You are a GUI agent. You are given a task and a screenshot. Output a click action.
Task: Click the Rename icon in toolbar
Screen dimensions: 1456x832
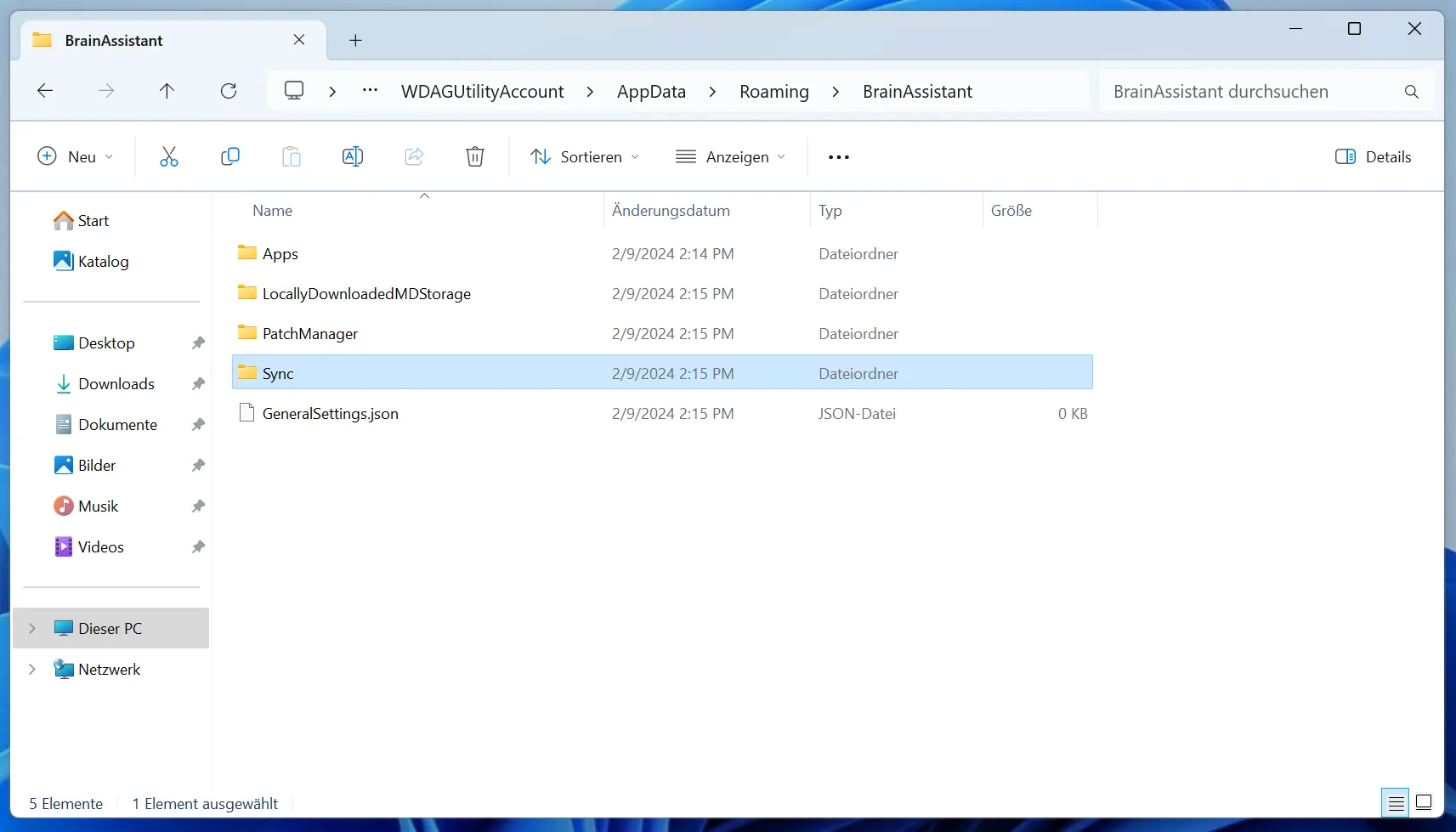point(353,156)
